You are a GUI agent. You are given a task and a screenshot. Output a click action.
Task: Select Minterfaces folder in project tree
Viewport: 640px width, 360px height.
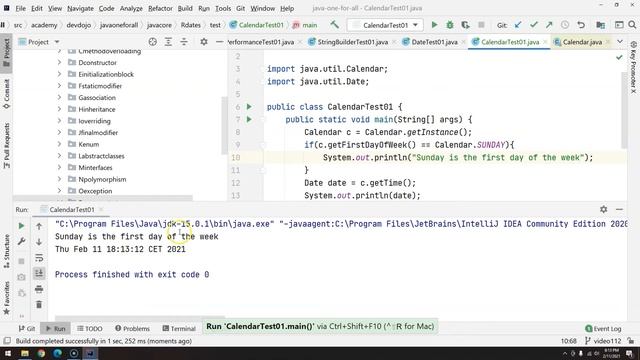click(x=95, y=167)
